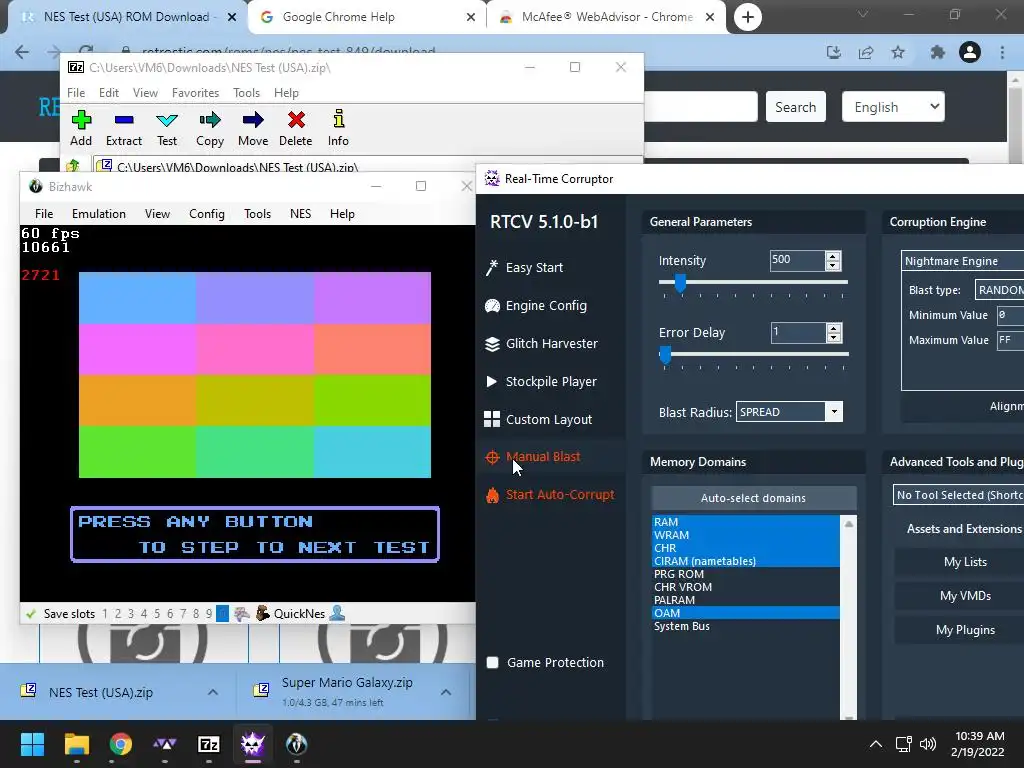Open 7-Zip Favorites menu
Screen dimensions: 1024x768
[x=195, y=93]
